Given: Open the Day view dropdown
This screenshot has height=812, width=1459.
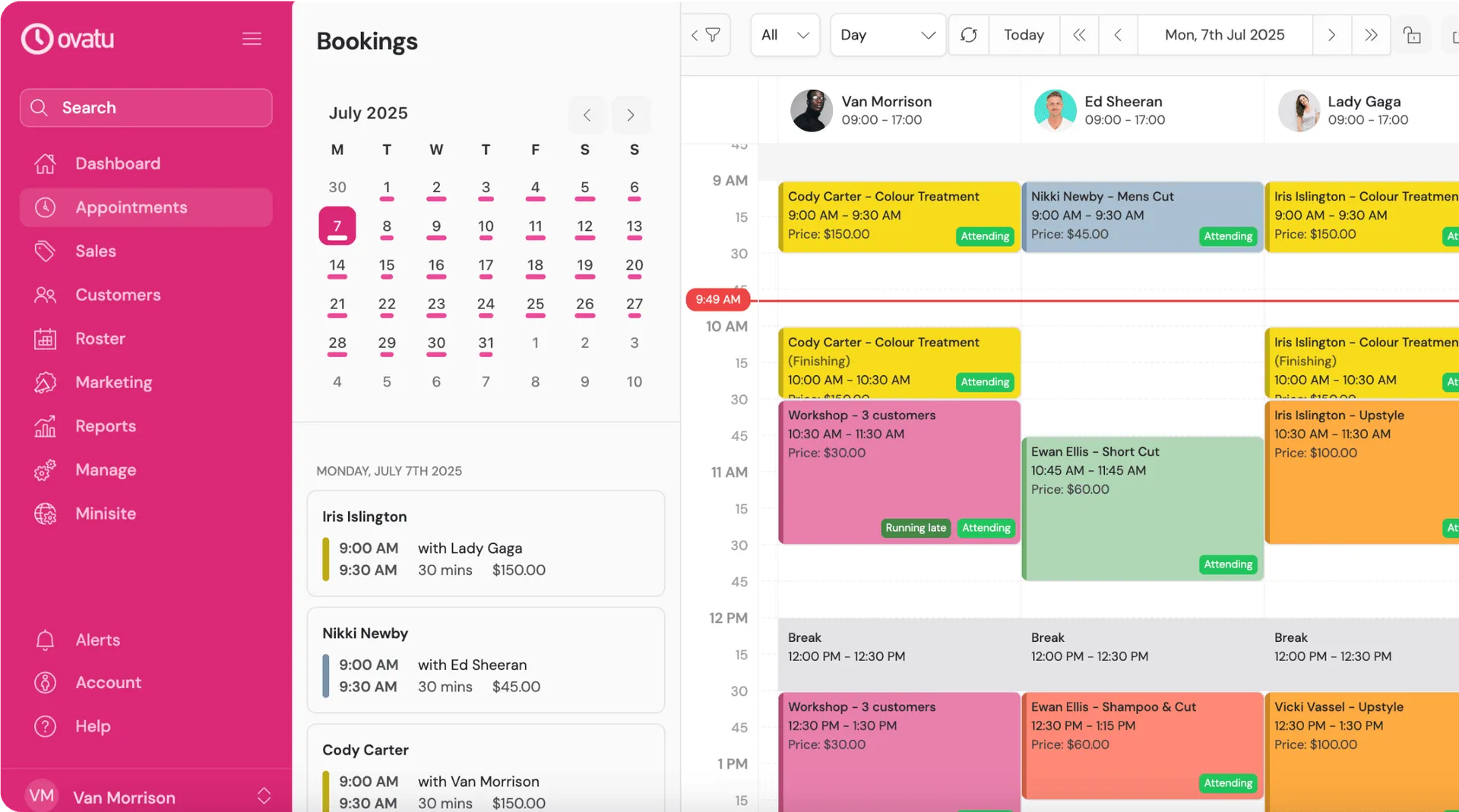Looking at the screenshot, I should [x=888, y=34].
